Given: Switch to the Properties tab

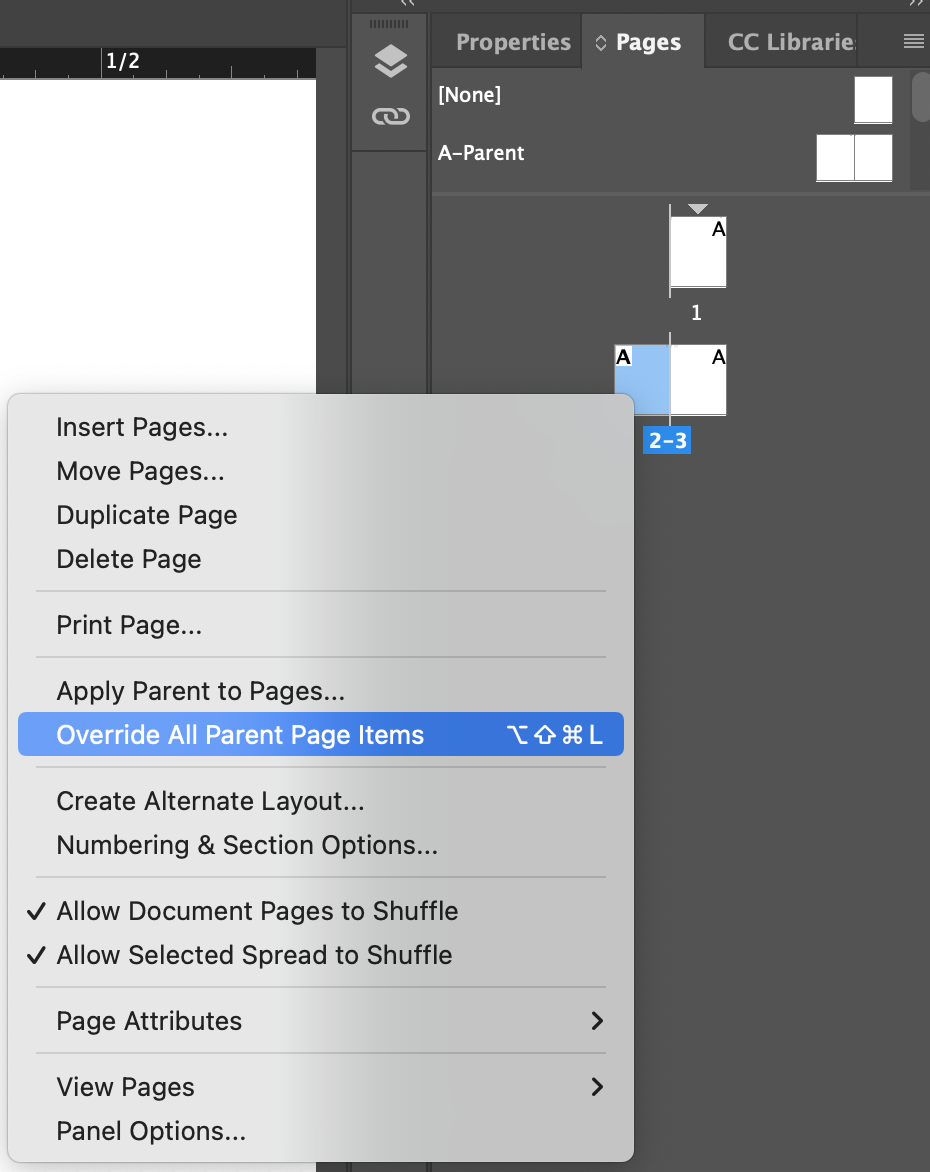Looking at the screenshot, I should (x=513, y=42).
